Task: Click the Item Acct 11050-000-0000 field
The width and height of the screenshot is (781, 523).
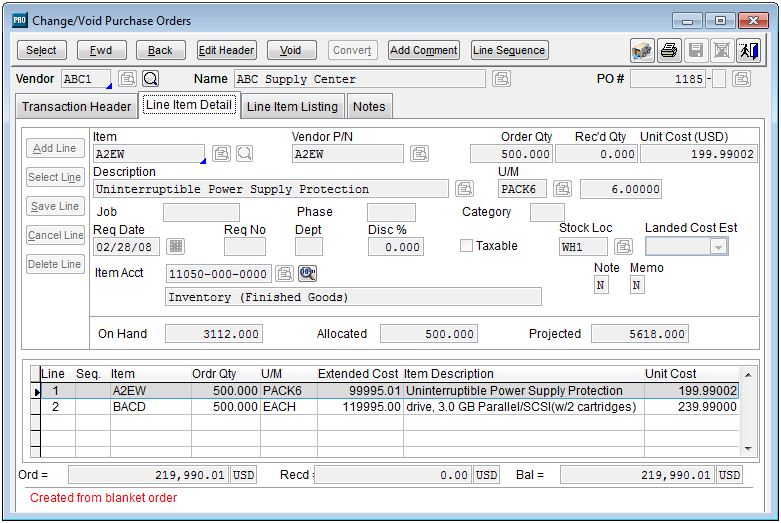Action: pos(218,273)
